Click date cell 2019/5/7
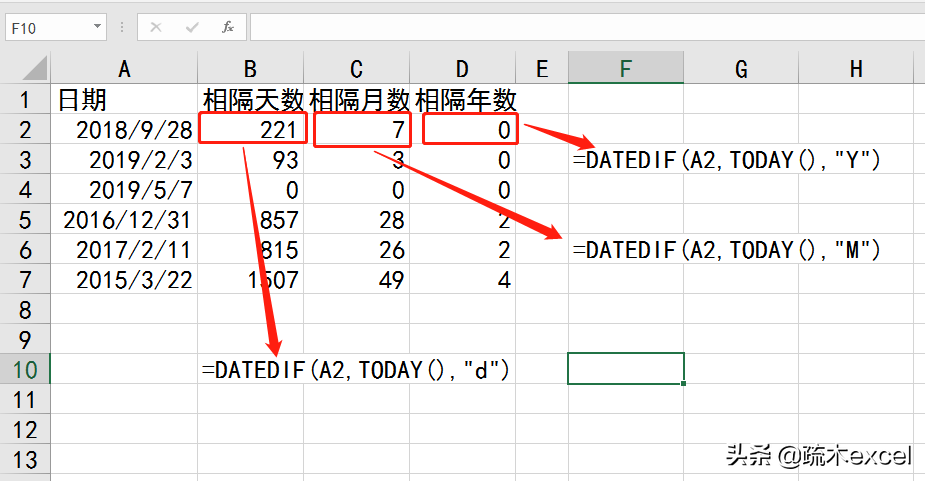 (124, 189)
